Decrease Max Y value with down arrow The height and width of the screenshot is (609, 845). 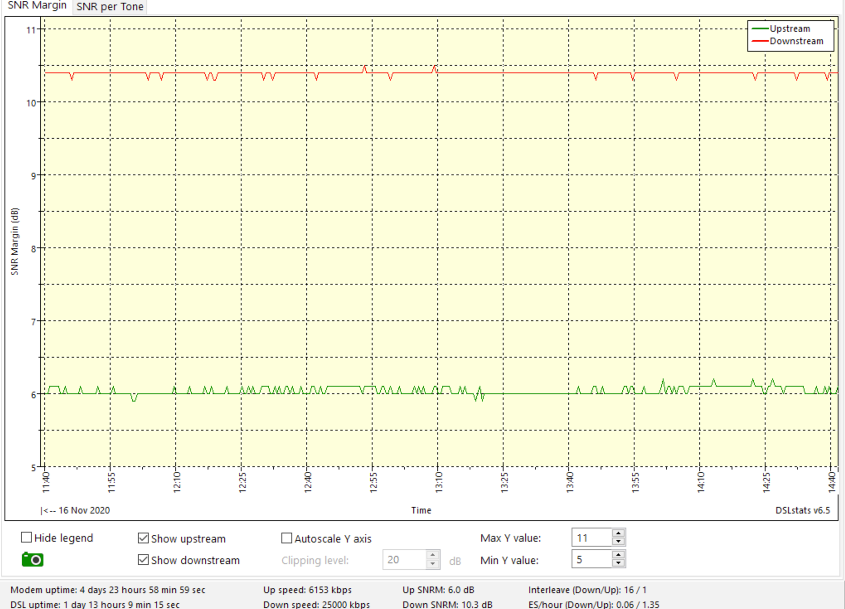click(x=619, y=543)
